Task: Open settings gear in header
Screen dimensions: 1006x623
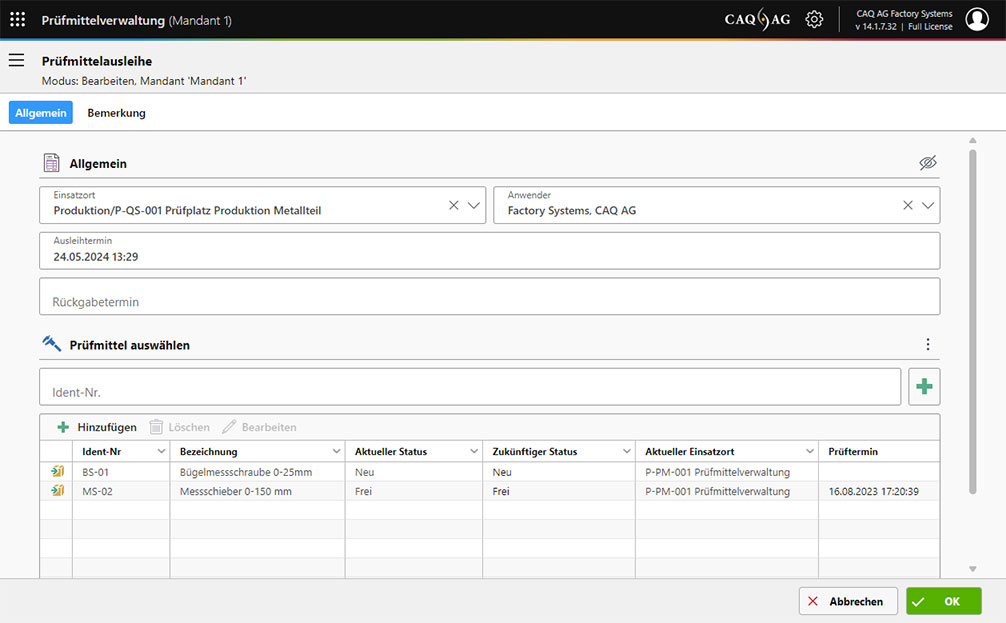Action: pyautogui.click(x=814, y=20)
